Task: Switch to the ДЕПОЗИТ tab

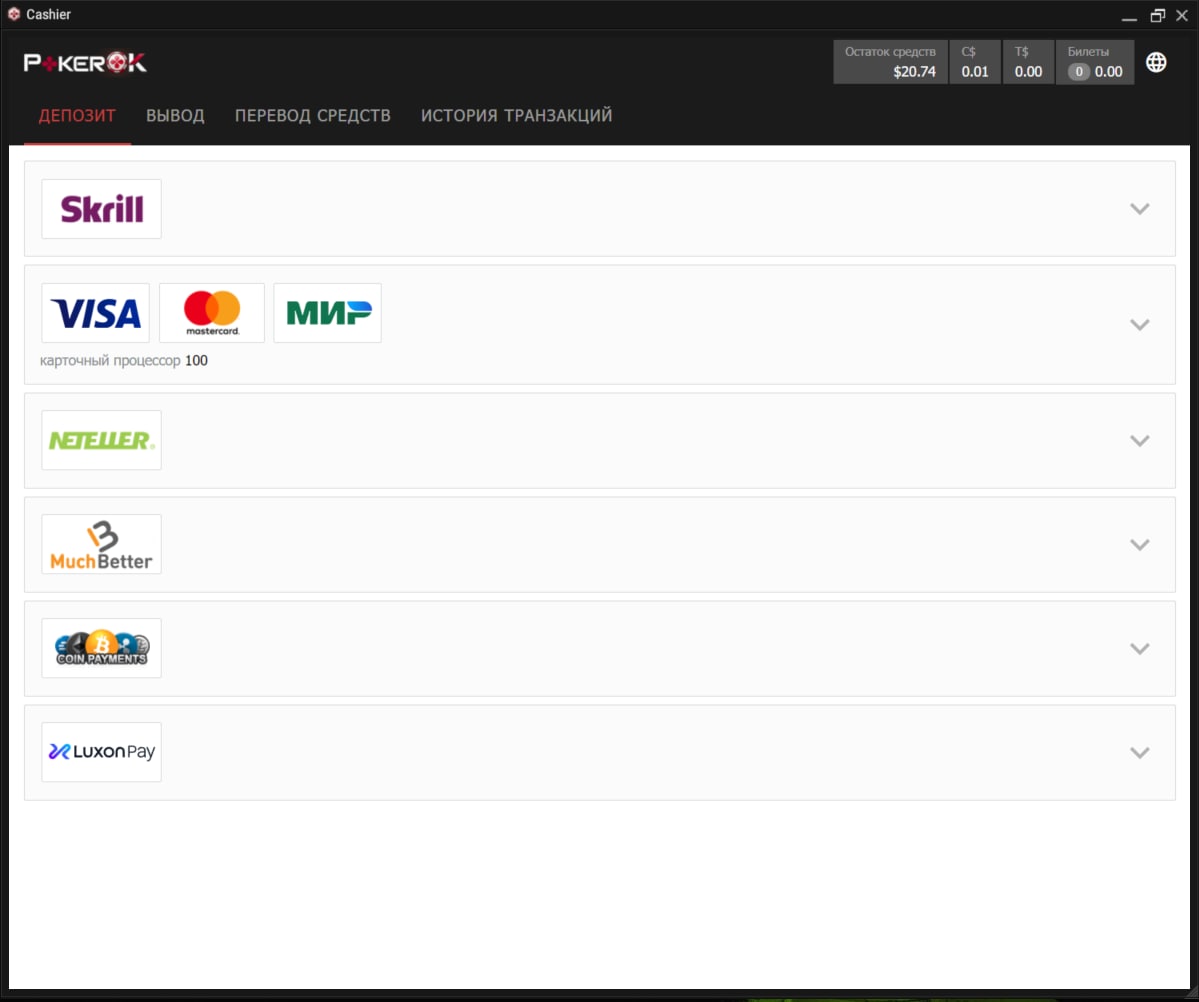Action: click(77, 115)
